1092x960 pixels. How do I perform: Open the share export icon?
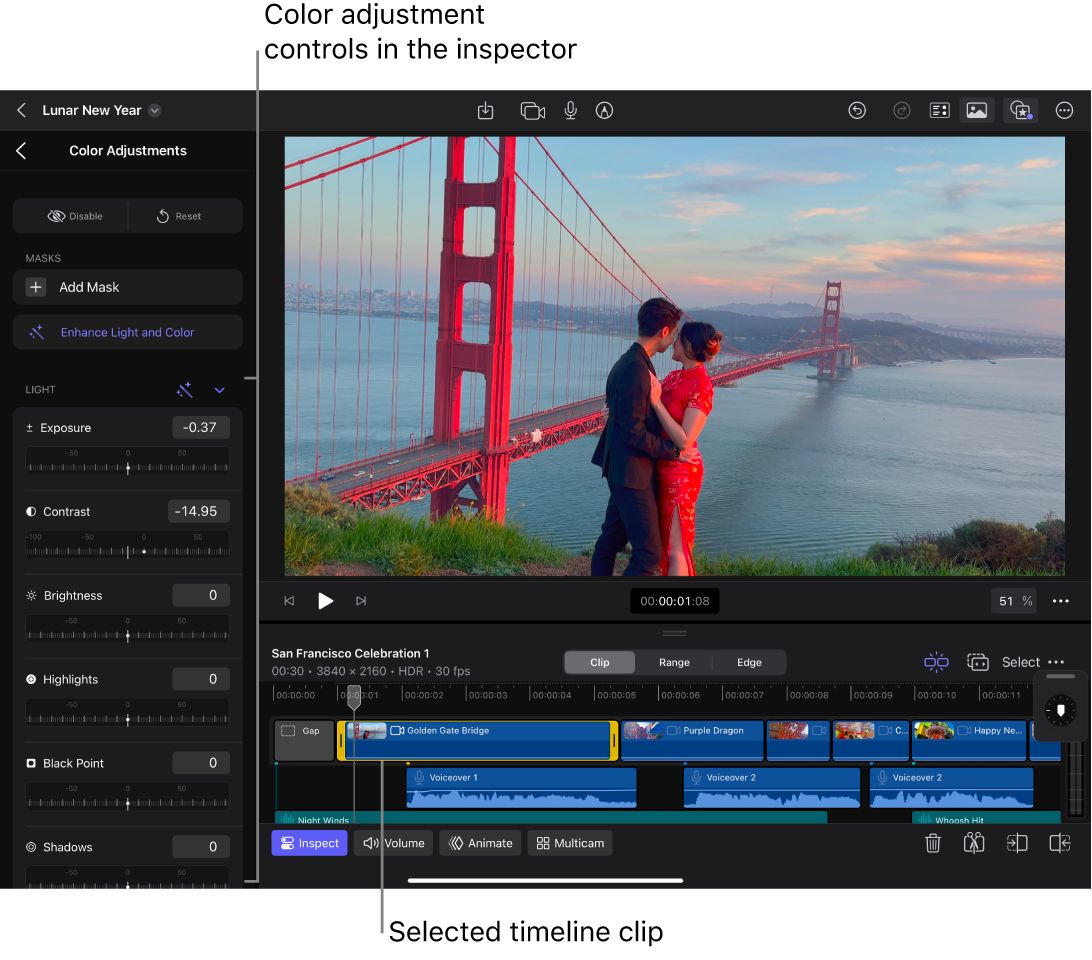click(x=486, y=110)
